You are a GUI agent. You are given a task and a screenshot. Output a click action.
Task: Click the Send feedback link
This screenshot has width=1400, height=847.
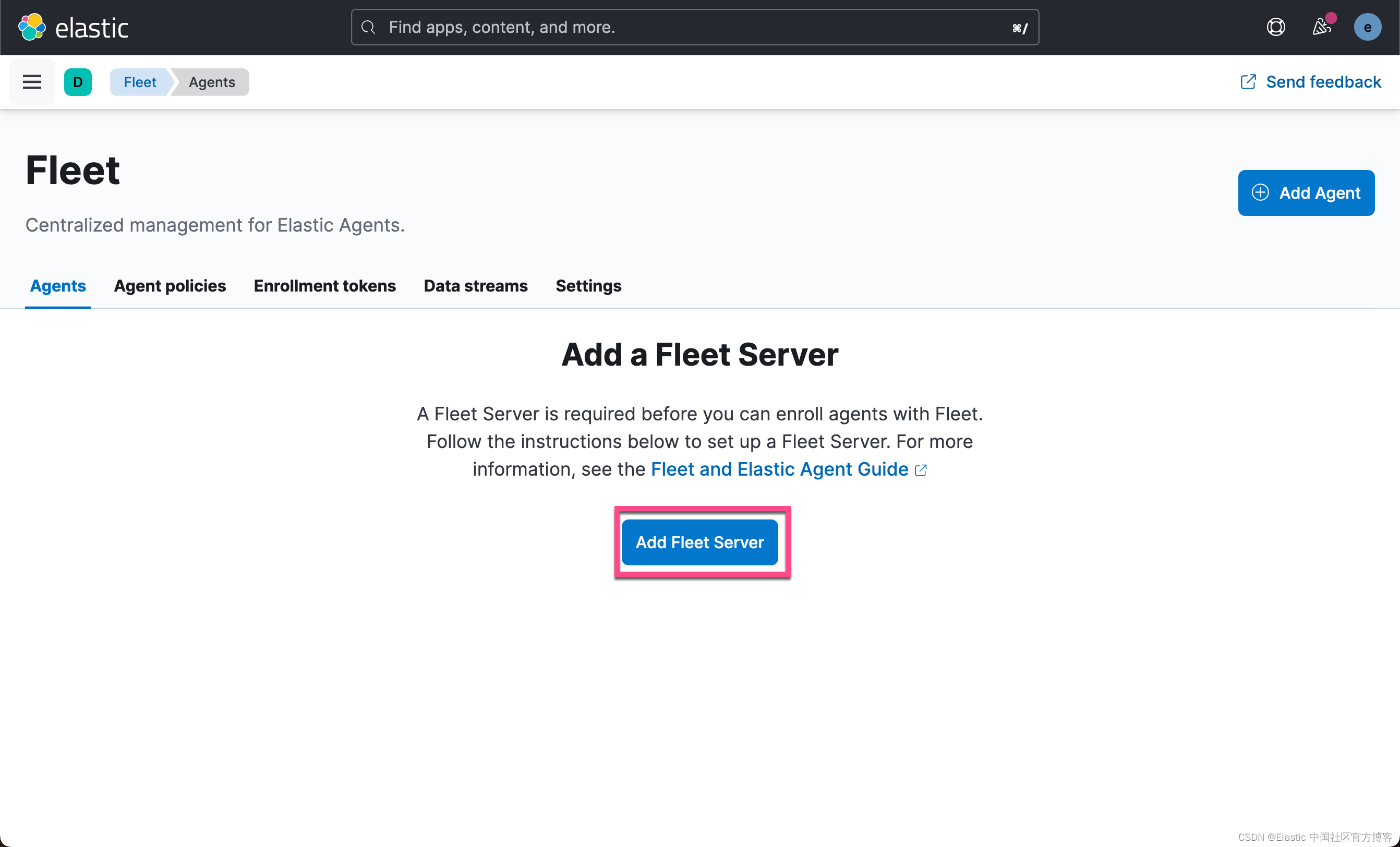point(1323,82)
